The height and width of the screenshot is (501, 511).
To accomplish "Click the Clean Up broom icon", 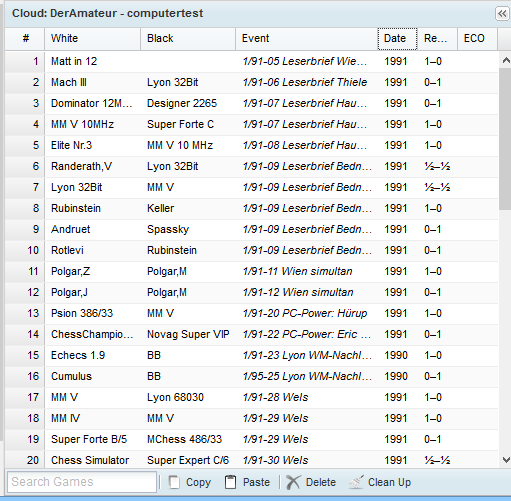I will [356, 482].
